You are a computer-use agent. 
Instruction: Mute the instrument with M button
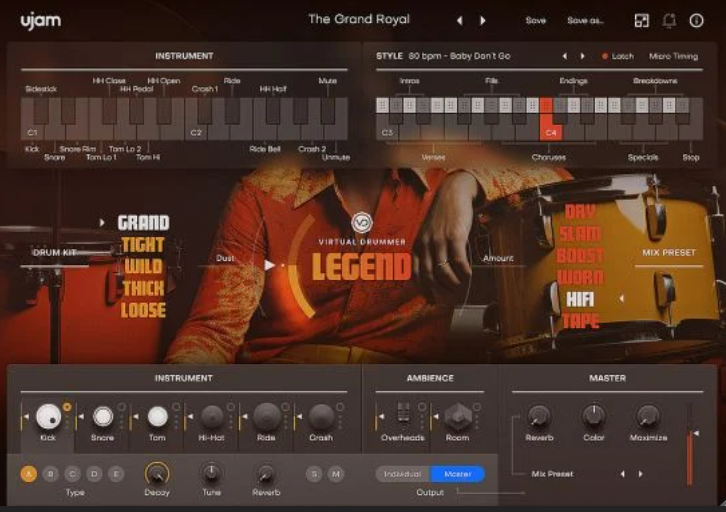[336, 474]
